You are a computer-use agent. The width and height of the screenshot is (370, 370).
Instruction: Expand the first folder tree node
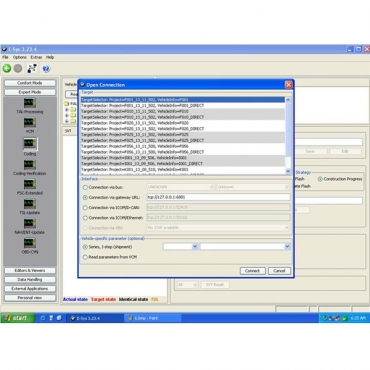pos(67,109)
